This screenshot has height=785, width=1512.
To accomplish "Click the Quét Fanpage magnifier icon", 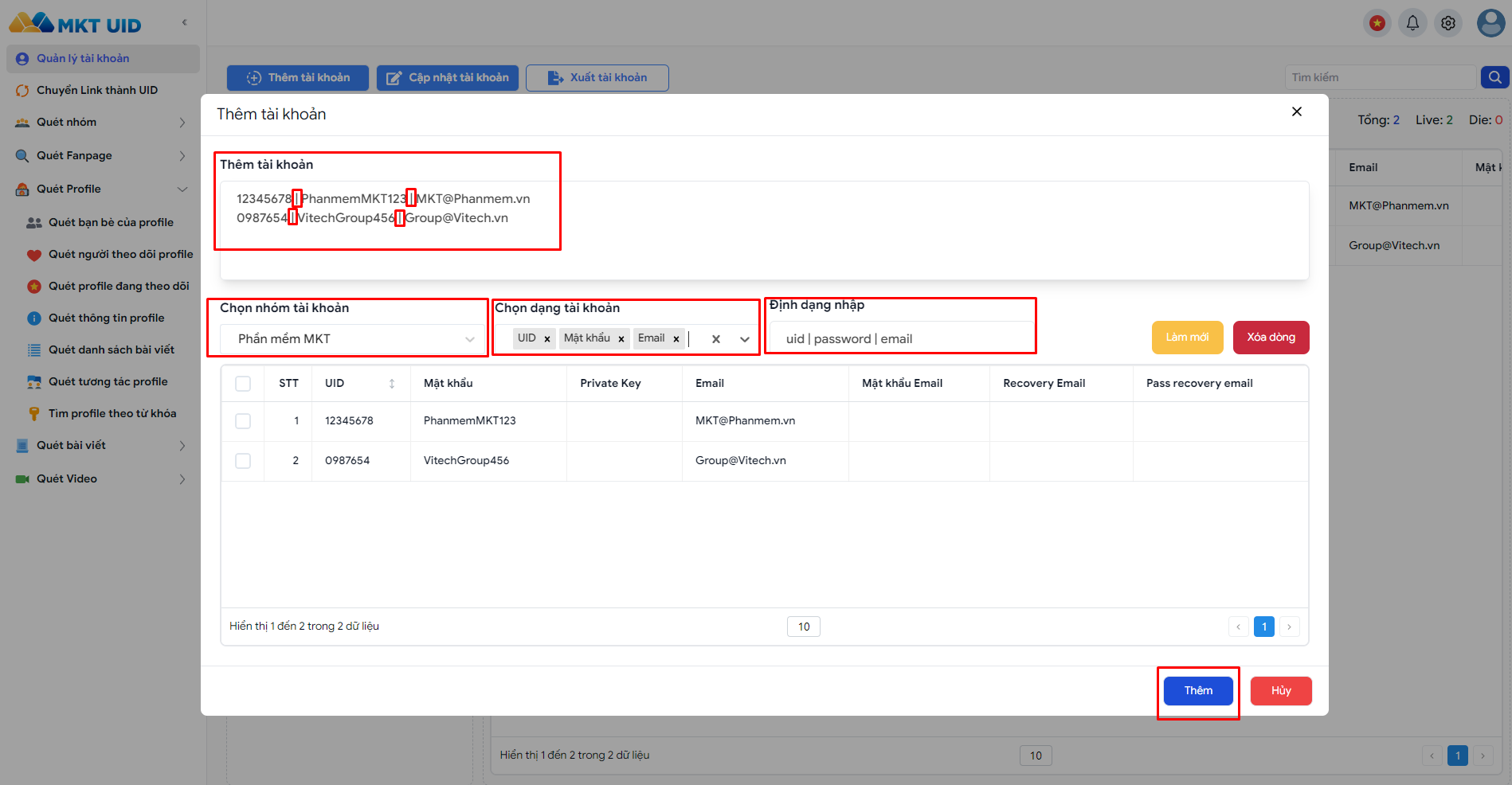I will [x=22, y=155].
